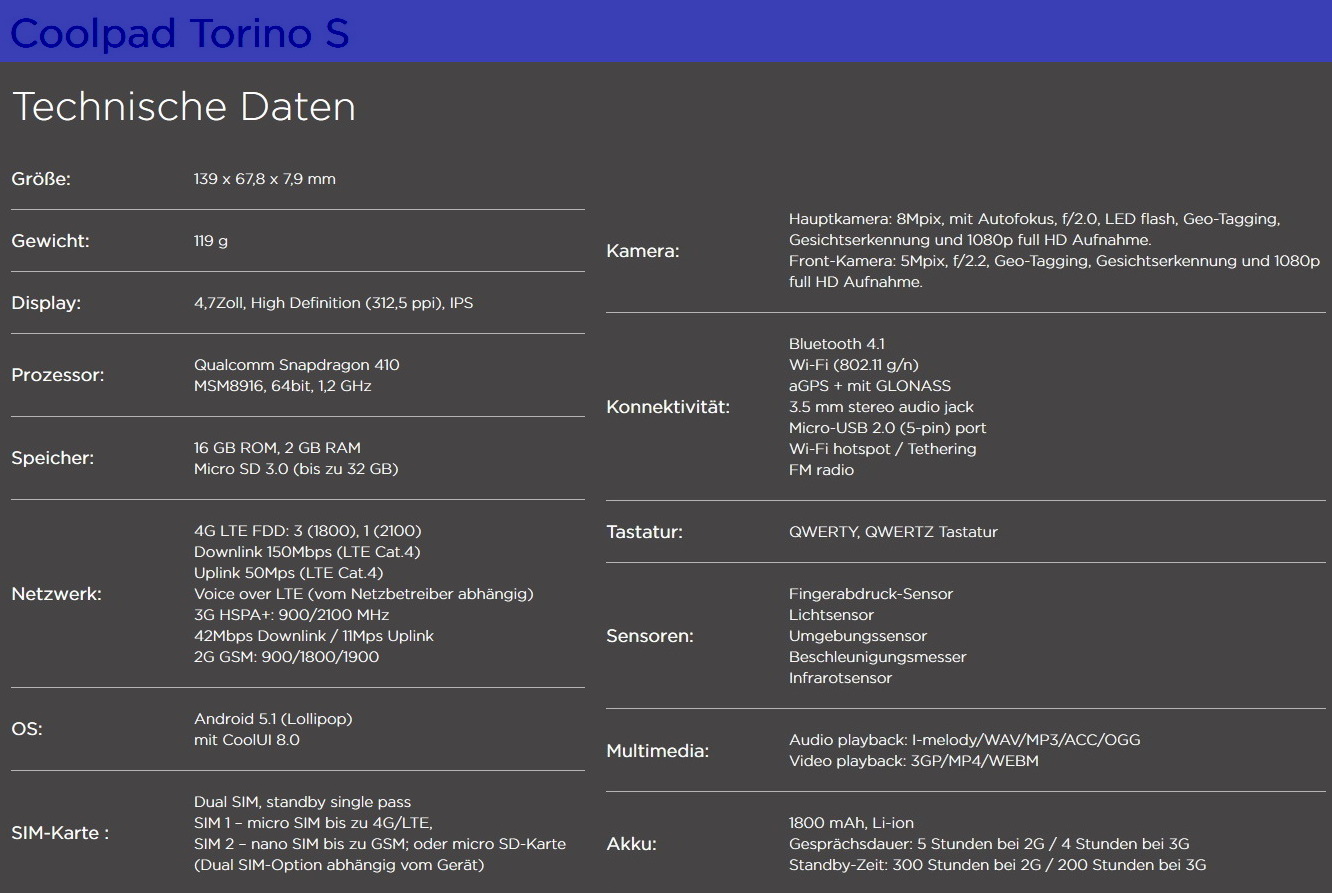This screenshot has width=1332, height=893.
Task: Click 'Video playback: 3GP/MP4/WEBM' line
Action: coord(914,761)
